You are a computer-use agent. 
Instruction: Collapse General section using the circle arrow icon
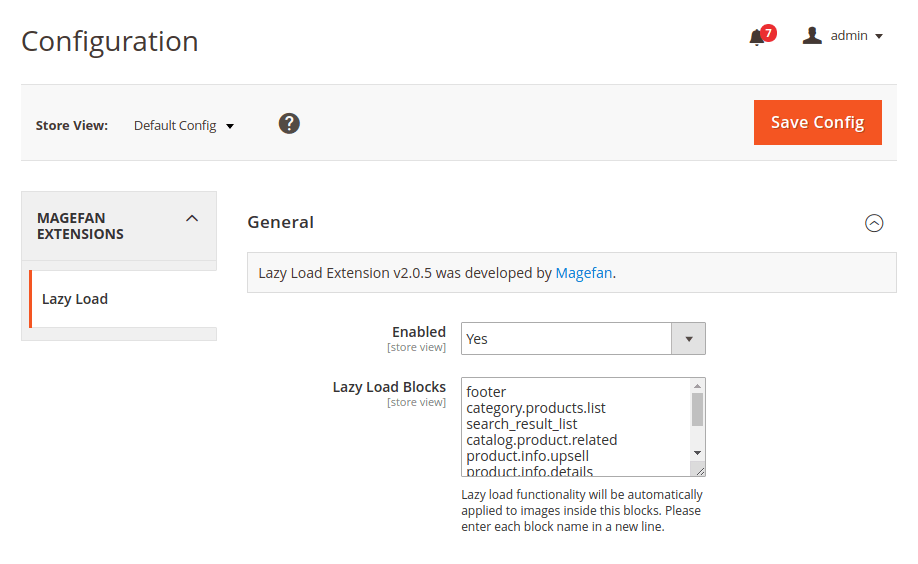[x=874, y=223]
